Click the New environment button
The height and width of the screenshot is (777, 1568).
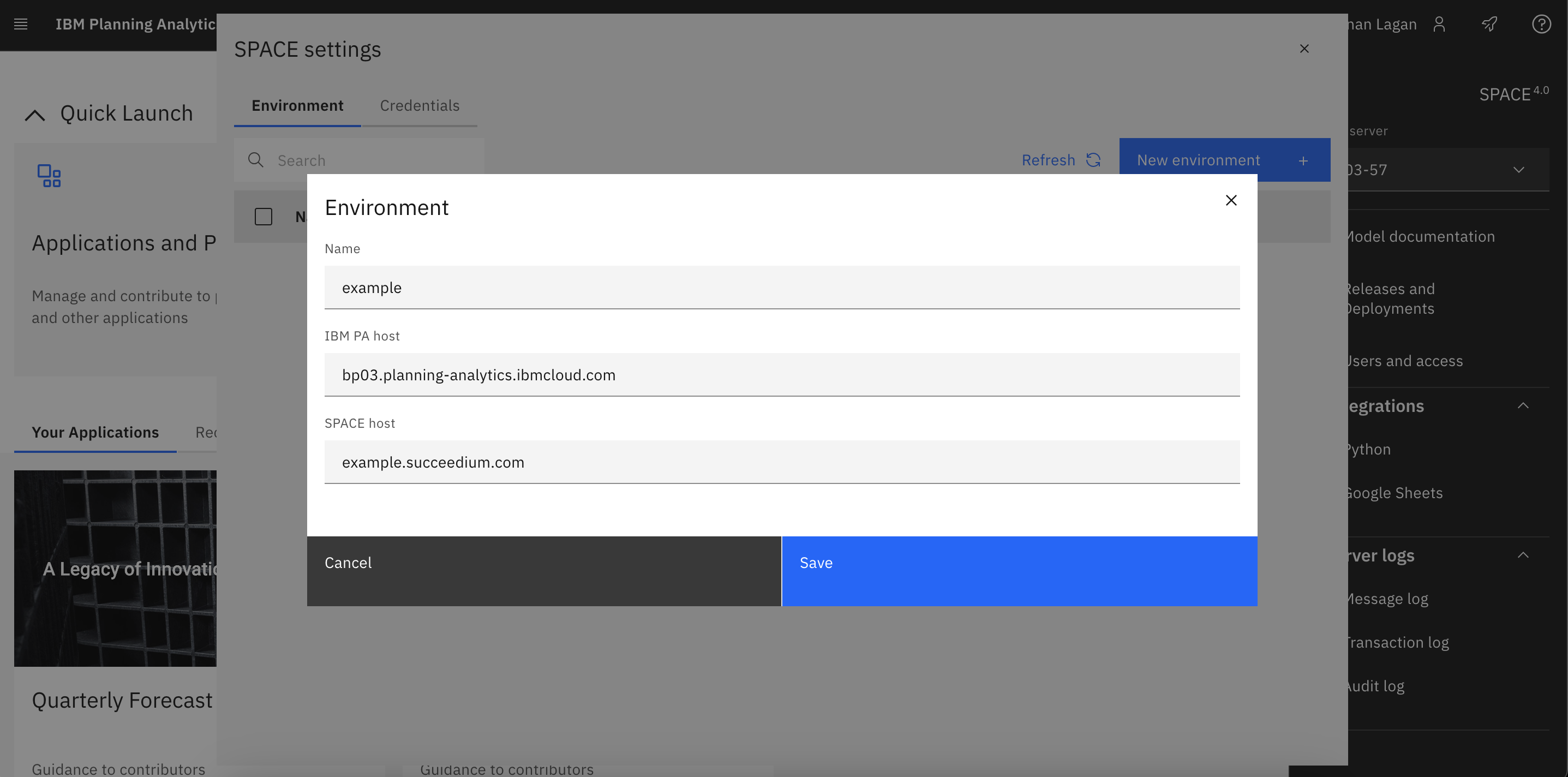1224,160
